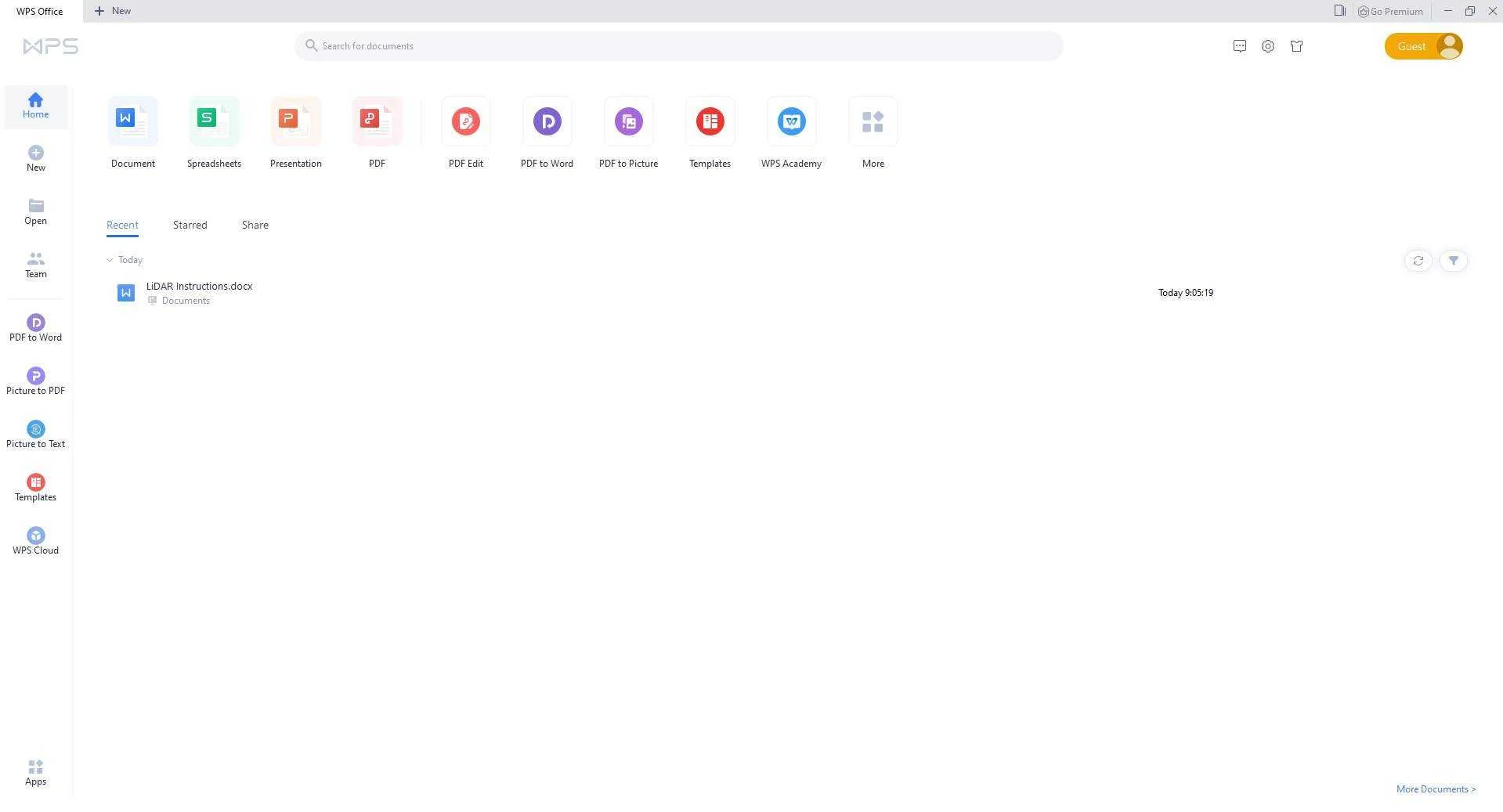This screenshot has width=1503, height=812.
Task: Open the skin shirt icon
Action: (1296, 46)
